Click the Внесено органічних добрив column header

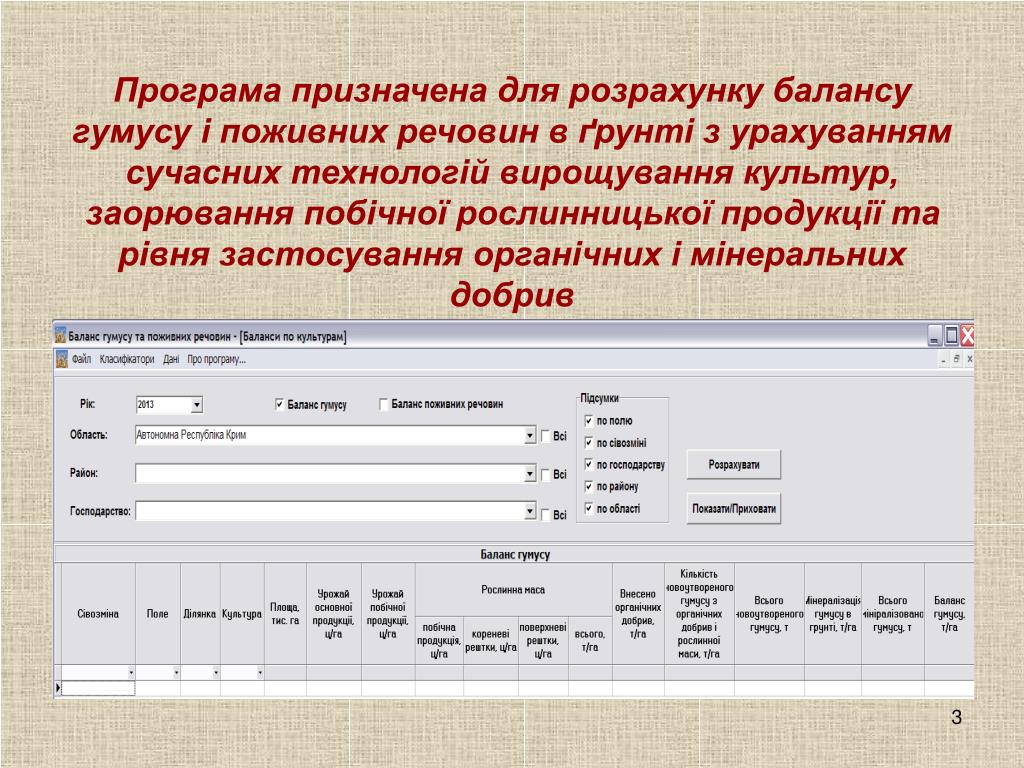(638, 614)
